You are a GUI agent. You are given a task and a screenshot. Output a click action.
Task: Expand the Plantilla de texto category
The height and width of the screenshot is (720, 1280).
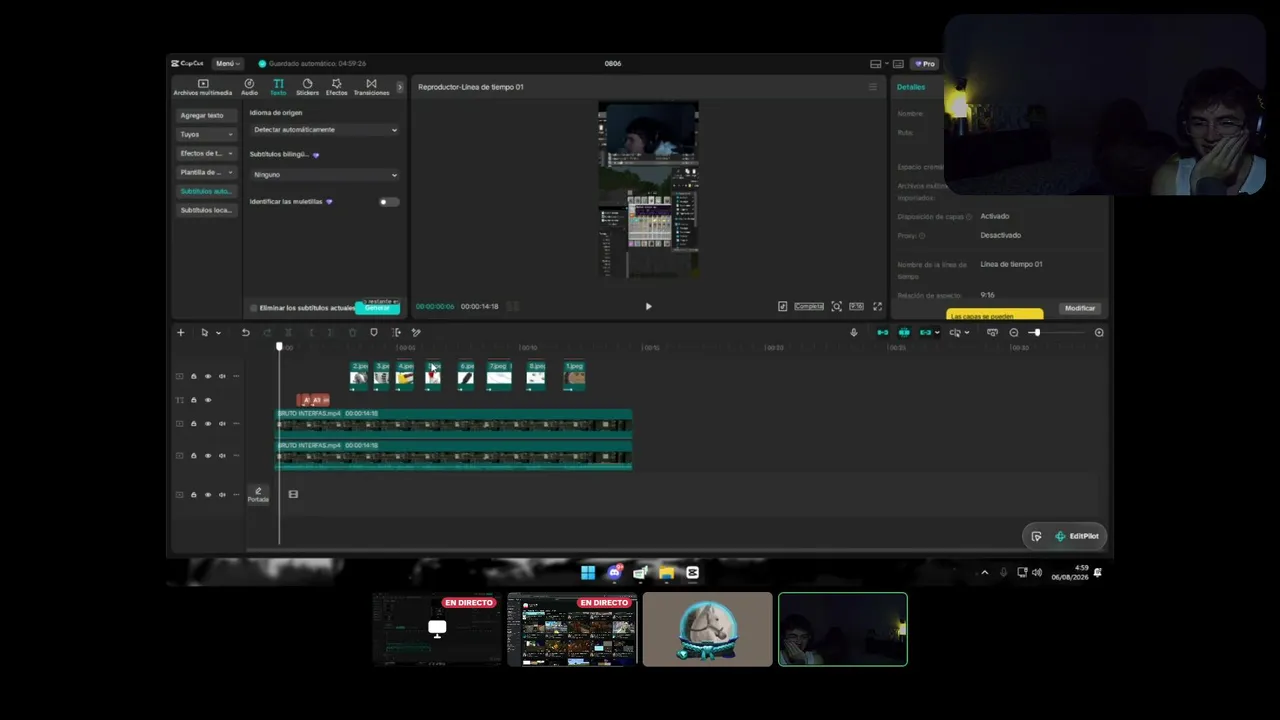[x=206, y=172]
